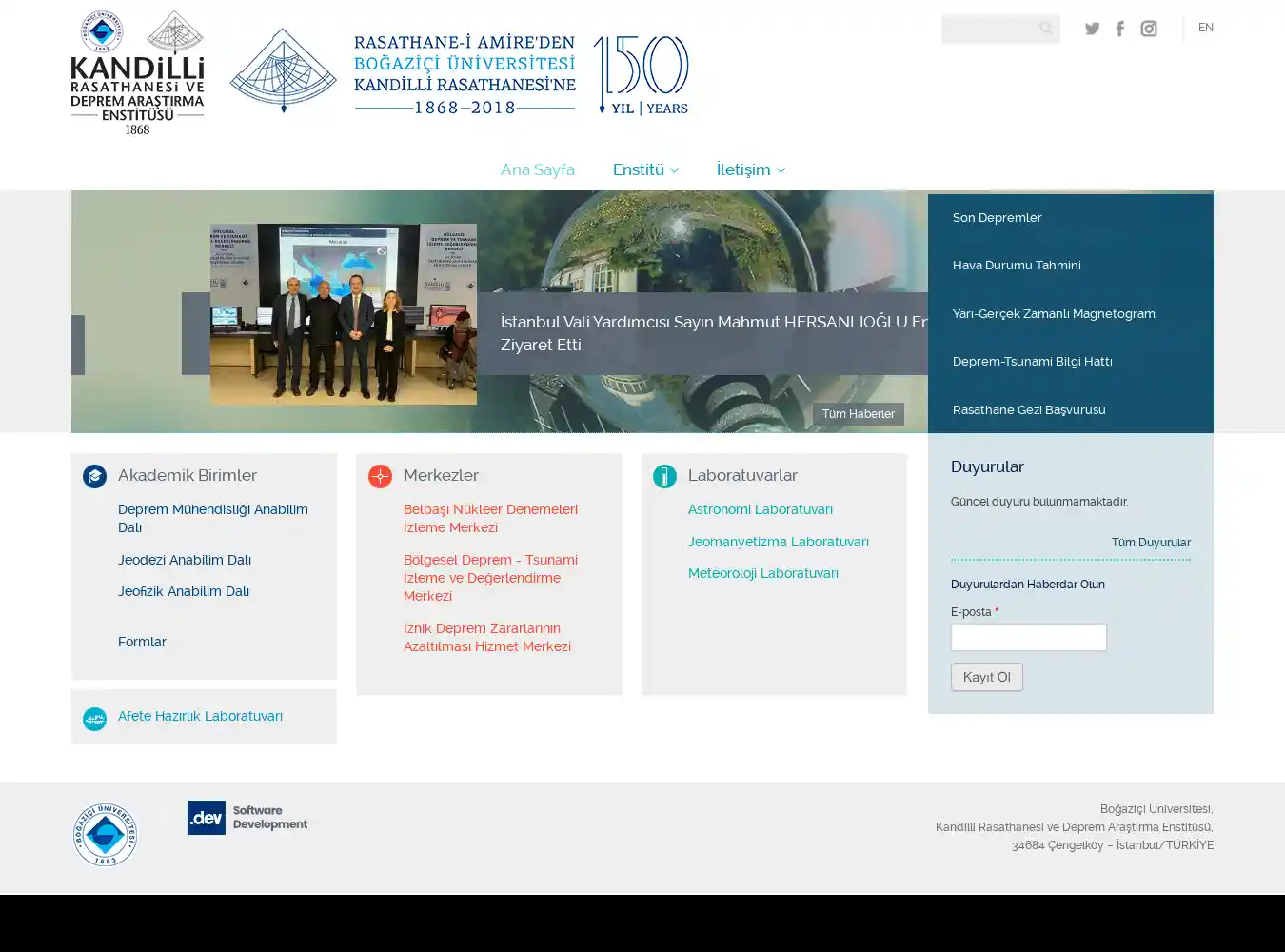Open the Twitter social link

click(x=1092, y=29)
